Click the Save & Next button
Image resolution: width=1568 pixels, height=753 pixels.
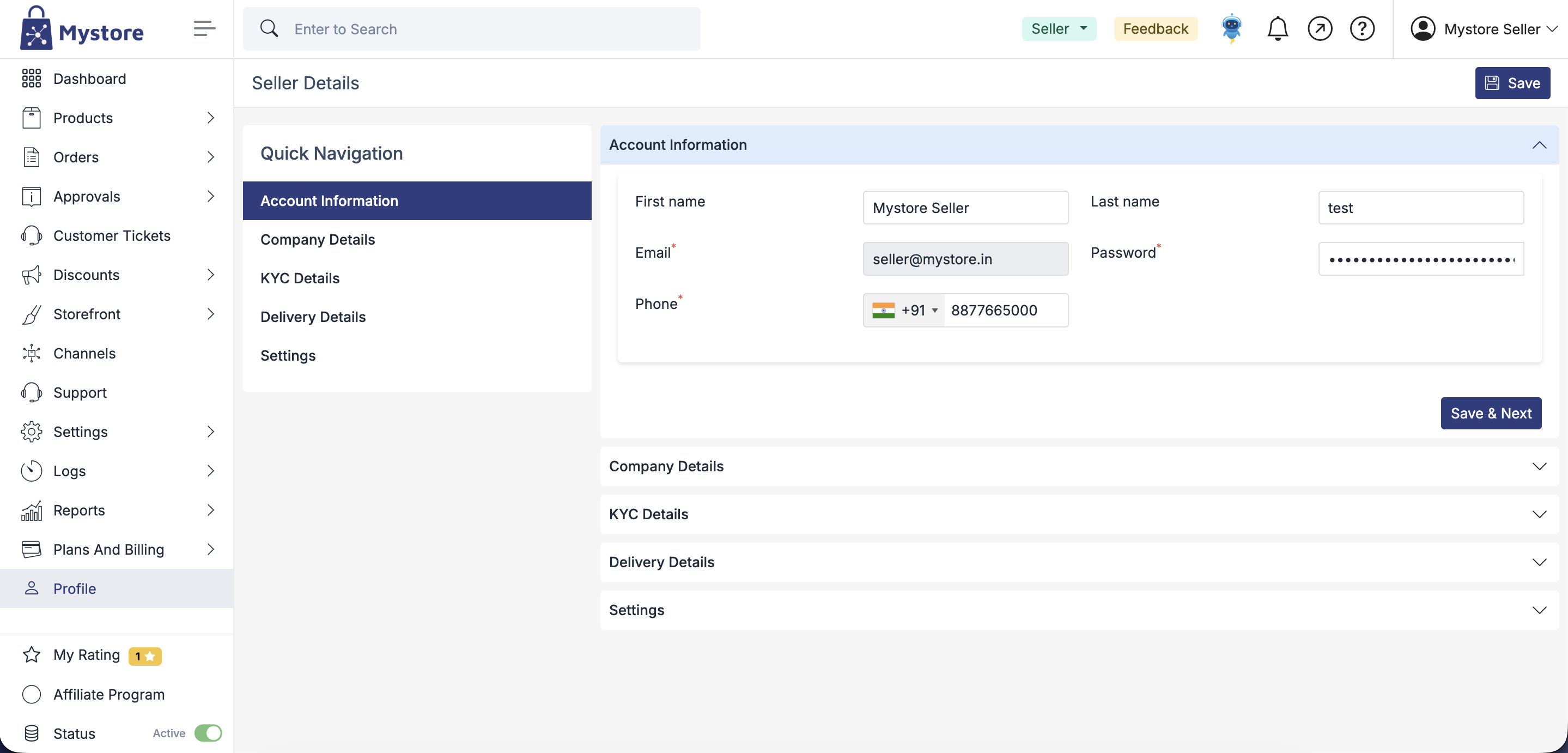point(1491,414)
